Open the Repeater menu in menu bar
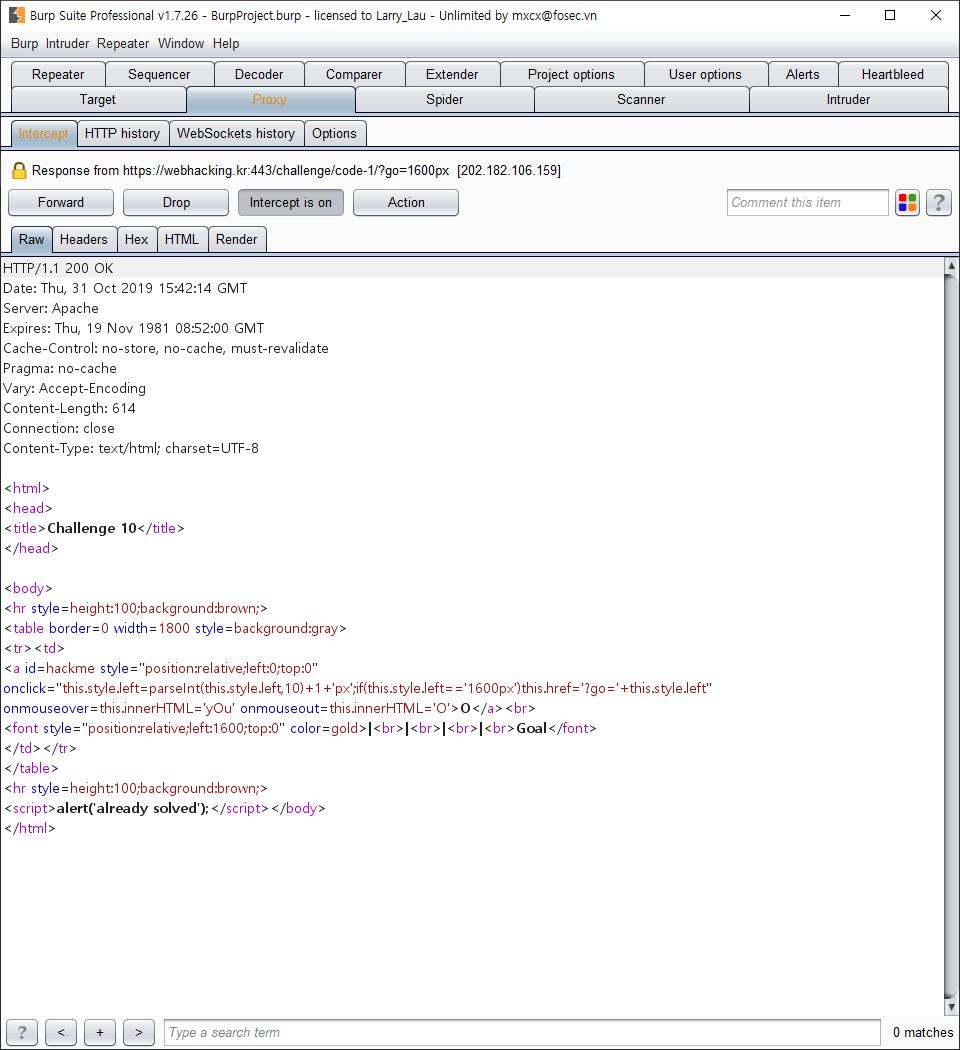Viewport: 960px width, 1050px height. tap(123, 44)
